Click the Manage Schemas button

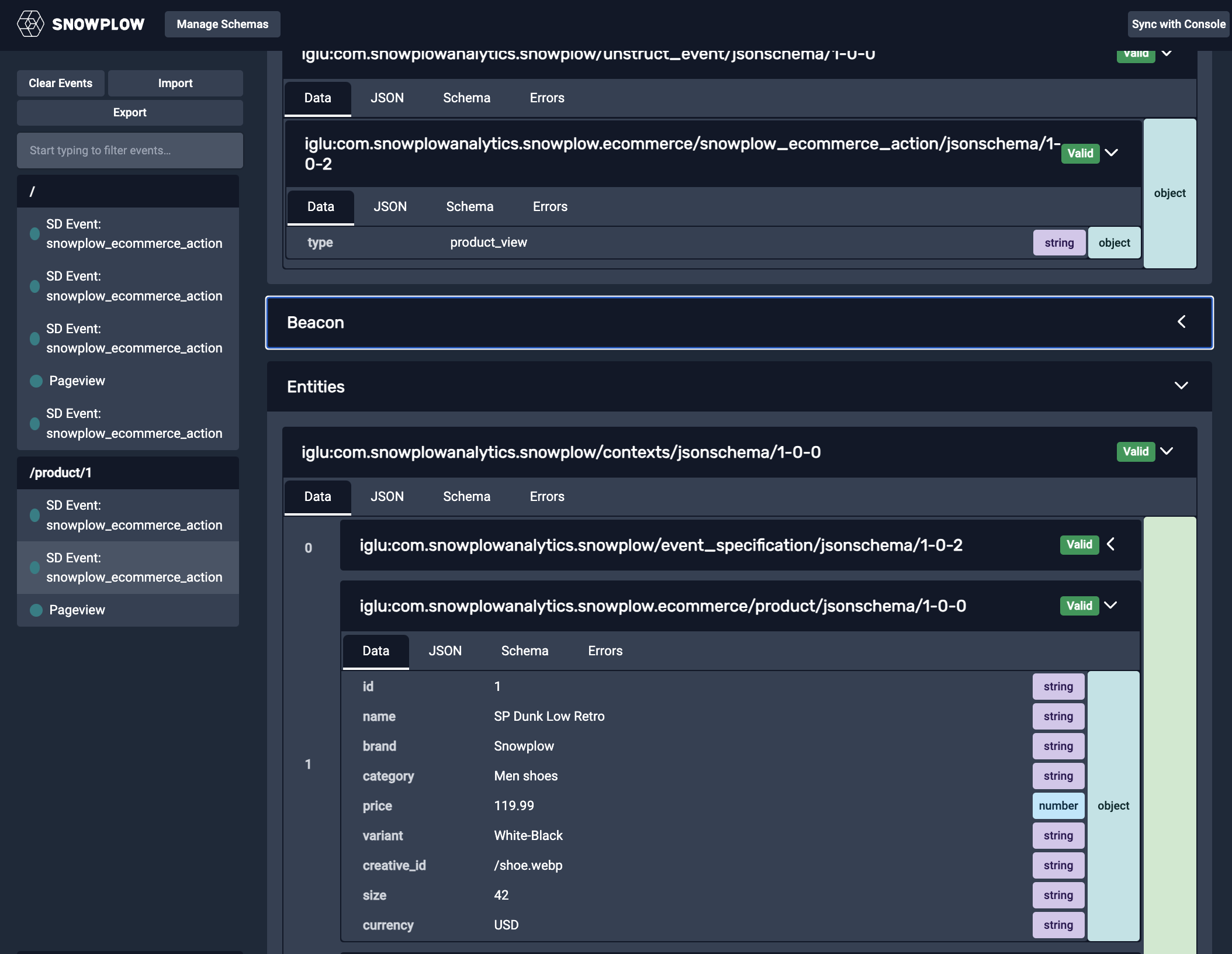[x=222, y=23]
